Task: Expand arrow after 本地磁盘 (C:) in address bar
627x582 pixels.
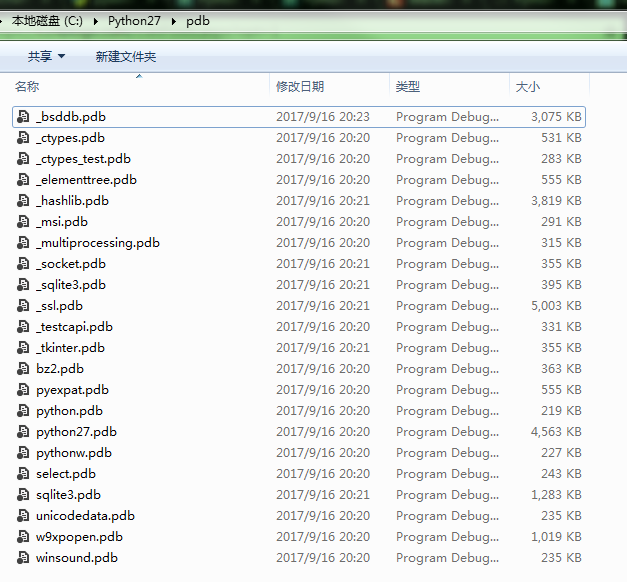Action: tap(96, 21)
